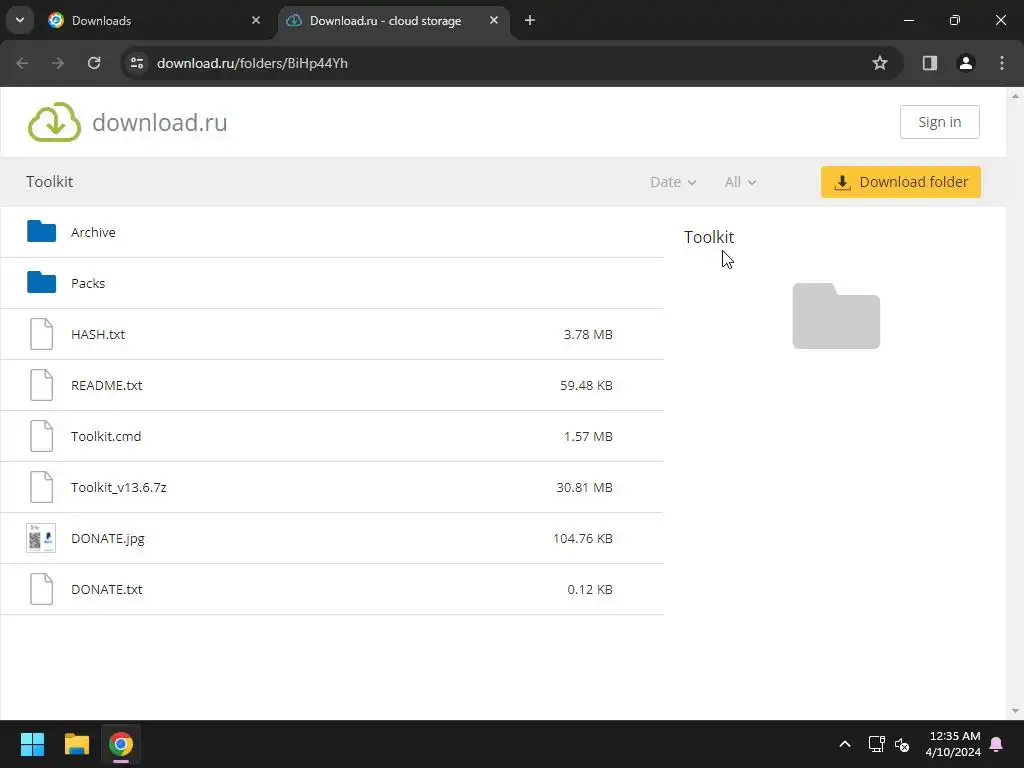Viewport: 1024px width, 768px height.
Task: Go forward in browser history
Action: [x=58, y=63]
